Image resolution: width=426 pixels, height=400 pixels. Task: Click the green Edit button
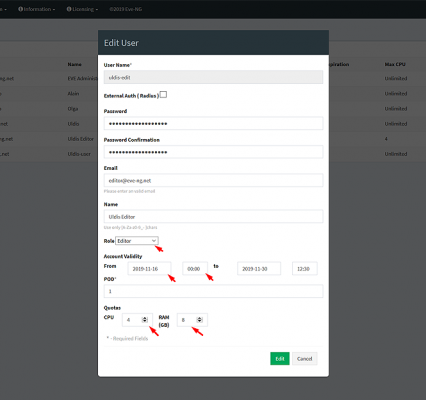pyautogui.click(x=280, y=359)
